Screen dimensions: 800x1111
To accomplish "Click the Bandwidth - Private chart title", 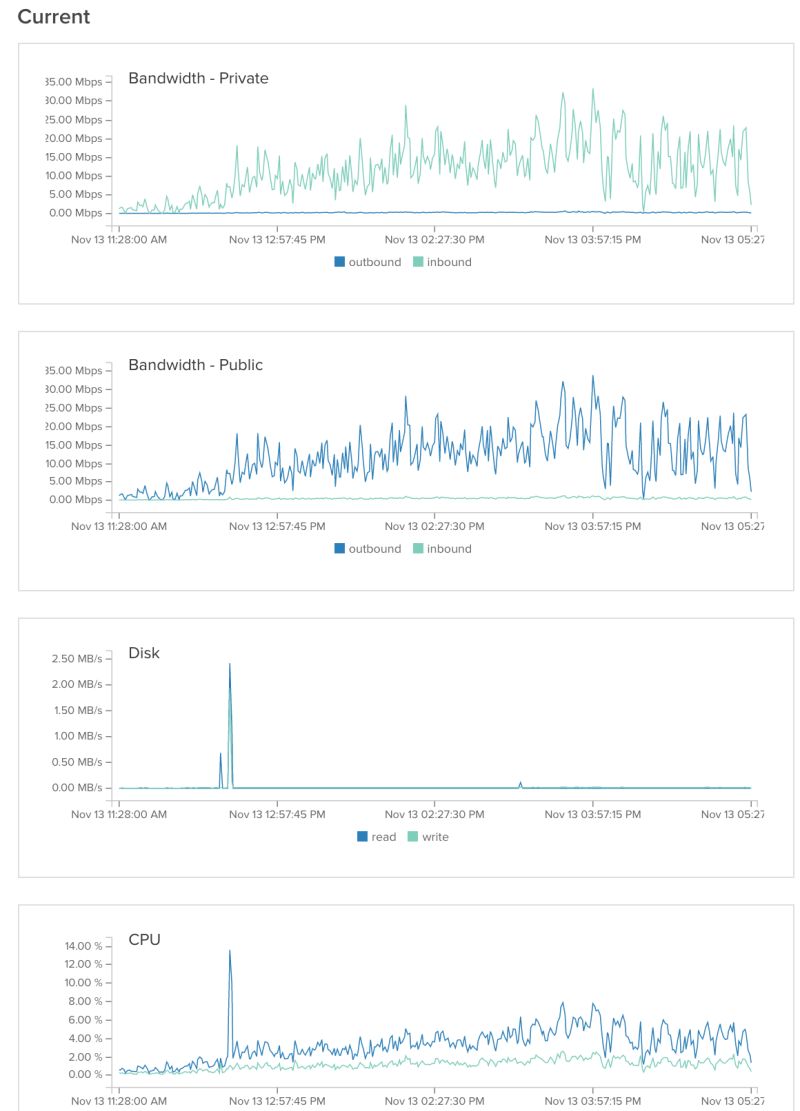I will coord(200,78).
